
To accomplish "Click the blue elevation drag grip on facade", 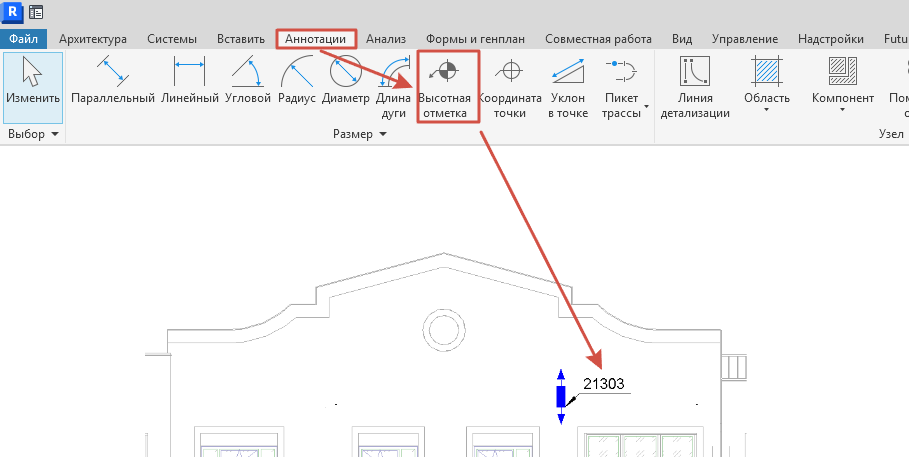I will point(561,397).
